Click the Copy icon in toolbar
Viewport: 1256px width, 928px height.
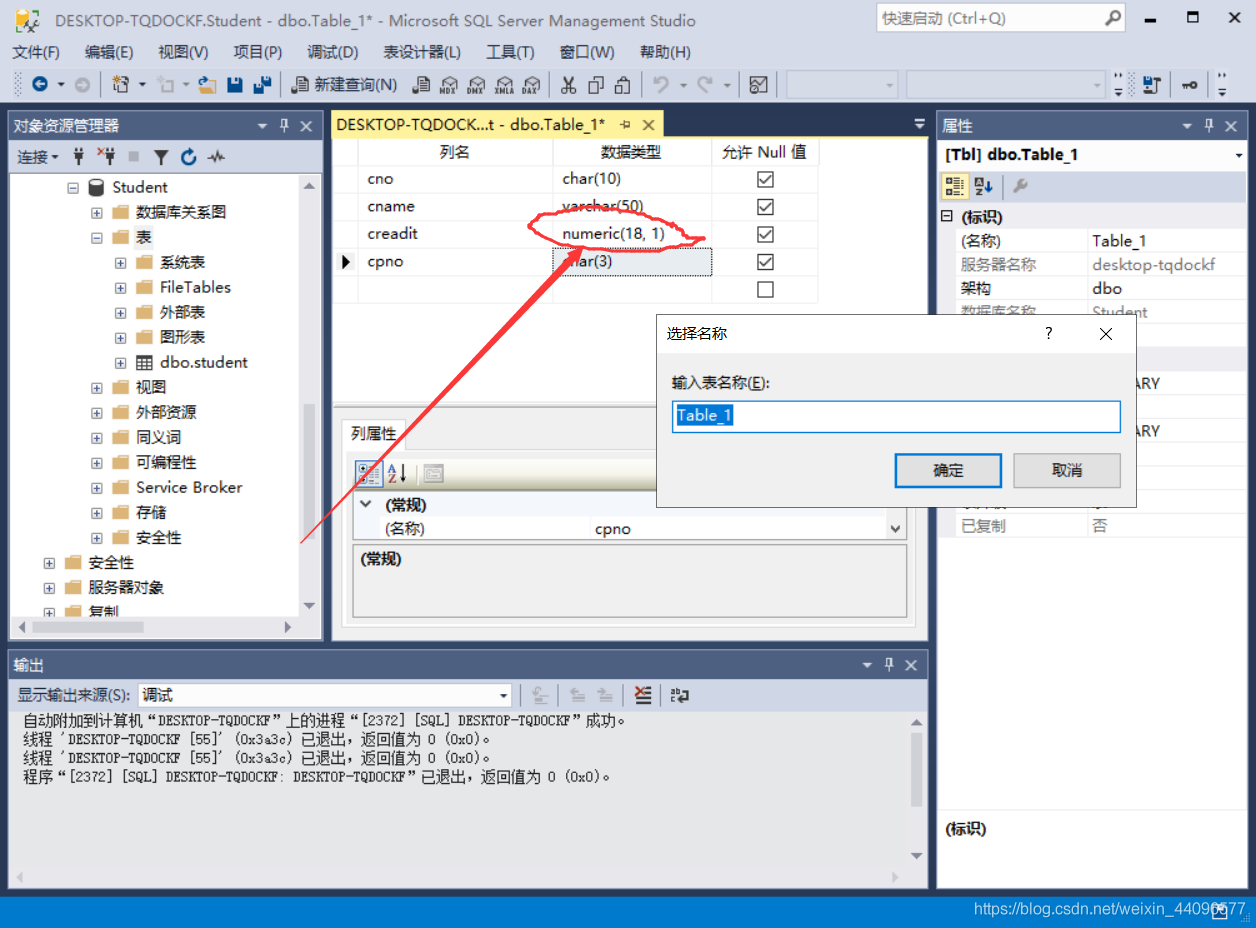[x=596, y=85]
